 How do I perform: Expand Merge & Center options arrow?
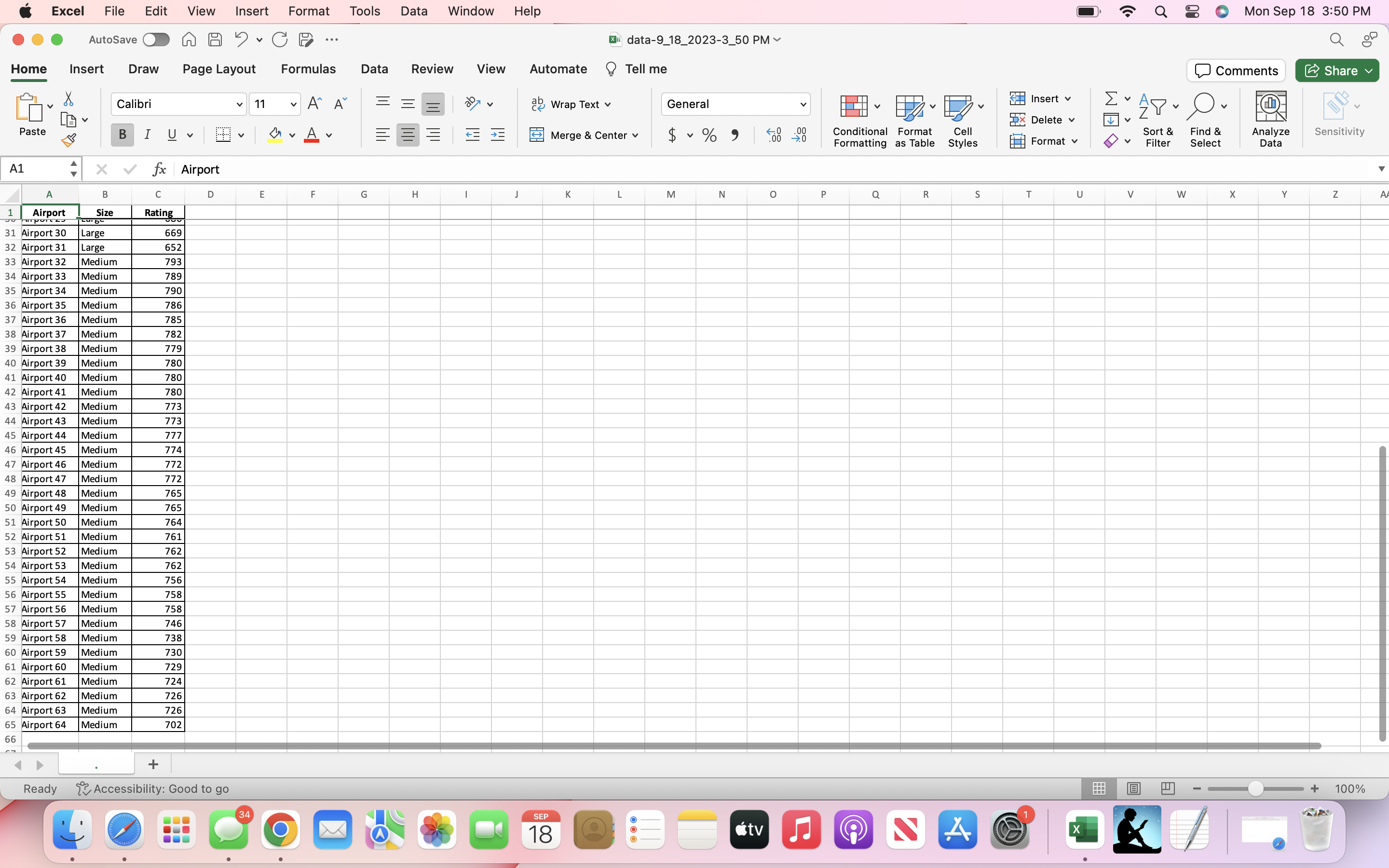coord(635,136)
